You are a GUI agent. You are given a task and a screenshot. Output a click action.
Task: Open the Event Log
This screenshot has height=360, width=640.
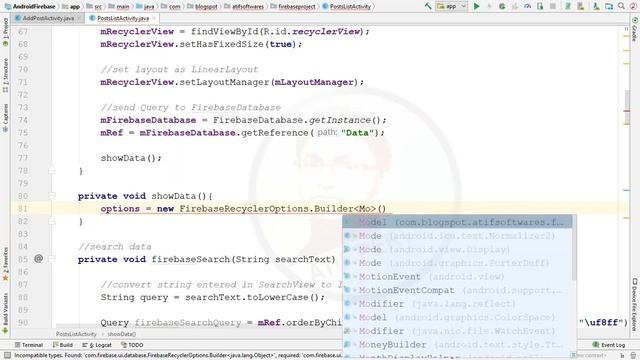point(609,345)
